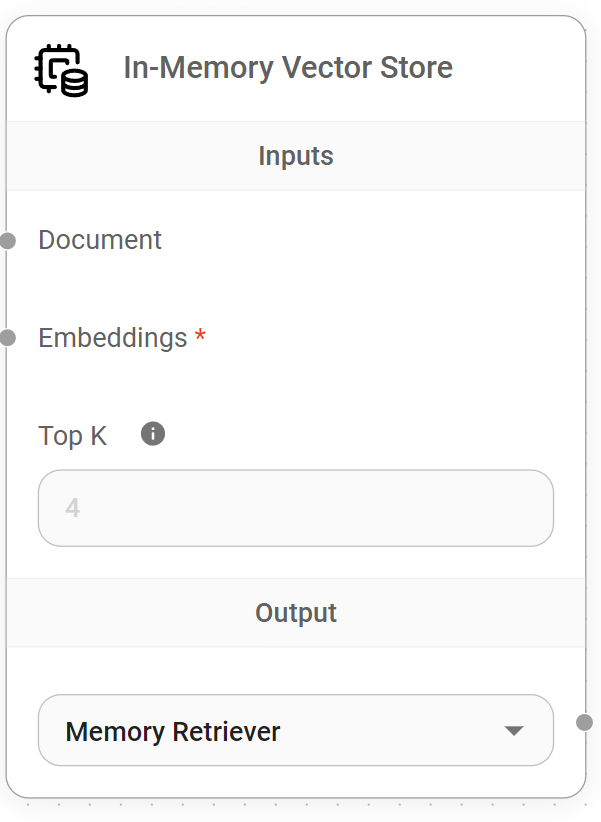Click the In-Memory Vector Store node icon
Image resolution: width=601 pixels, height=822 pixels.
(x=62, y=69)
